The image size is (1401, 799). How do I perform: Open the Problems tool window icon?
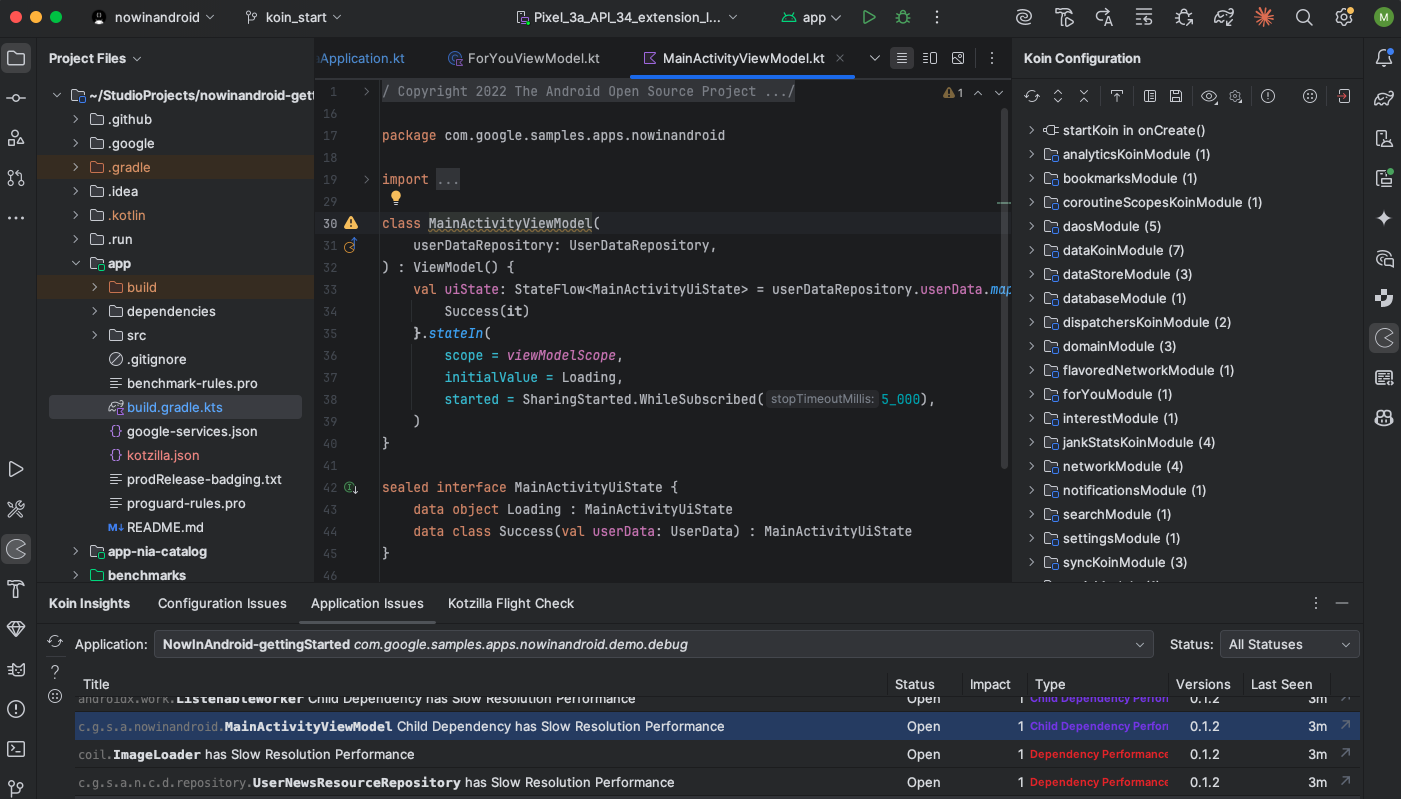pos(16,709)
